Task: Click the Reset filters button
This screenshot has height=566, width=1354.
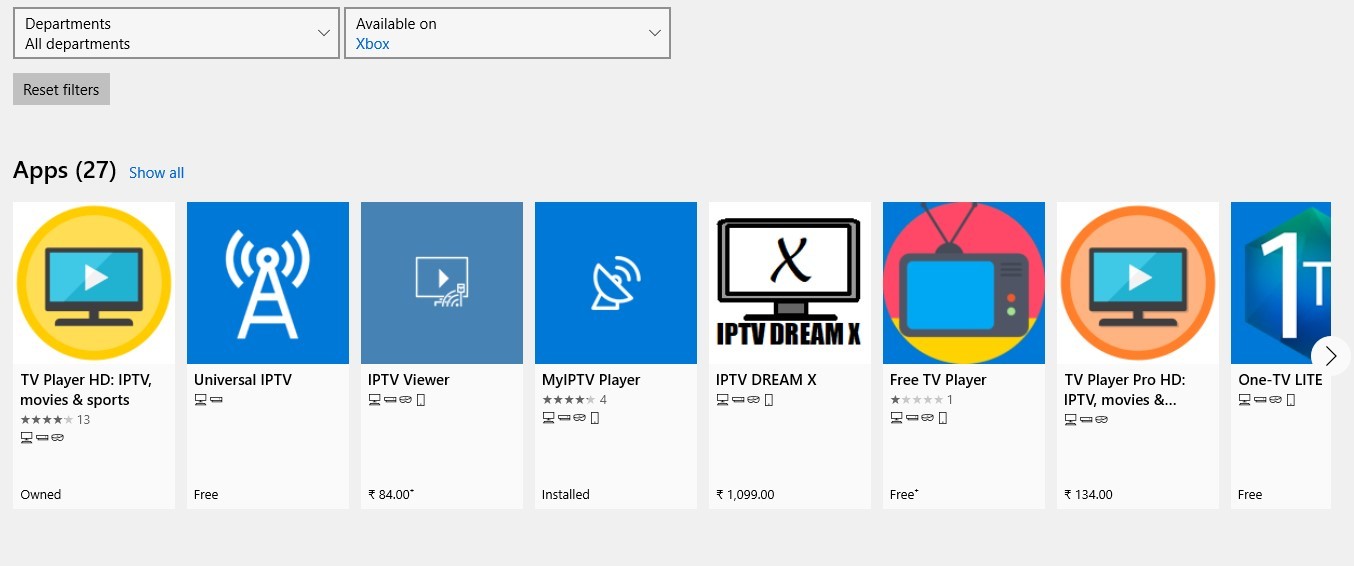Action: (x=61, y=89)
